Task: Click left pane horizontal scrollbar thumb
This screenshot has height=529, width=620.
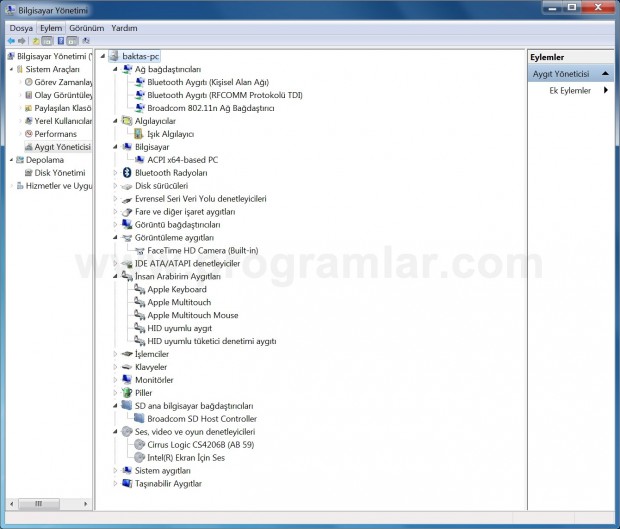Action: click(39, 504)
